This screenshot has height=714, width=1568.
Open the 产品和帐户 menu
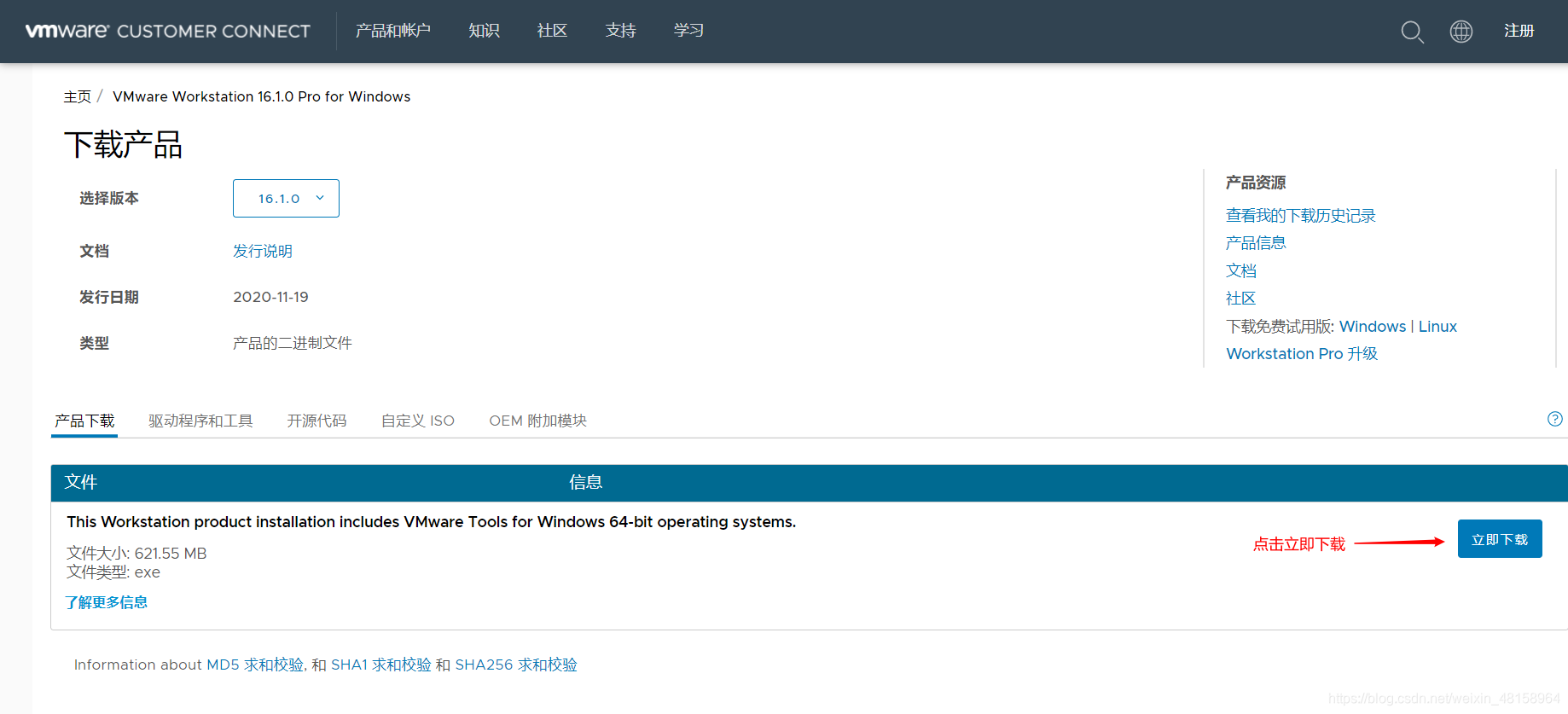392,31
